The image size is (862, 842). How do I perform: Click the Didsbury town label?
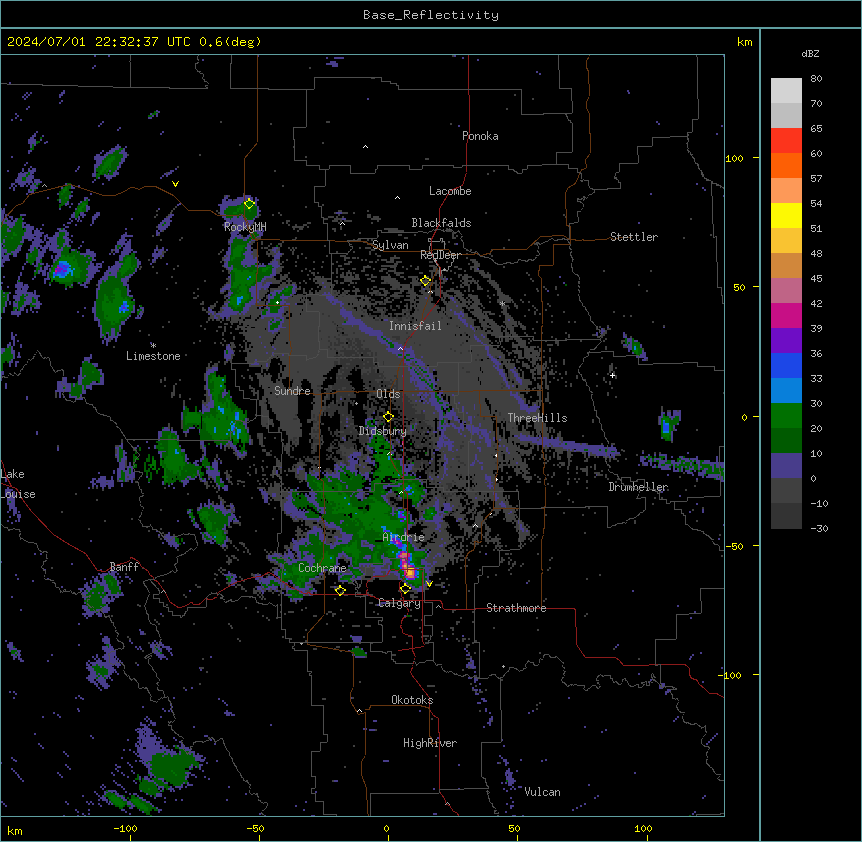[383, 431]
